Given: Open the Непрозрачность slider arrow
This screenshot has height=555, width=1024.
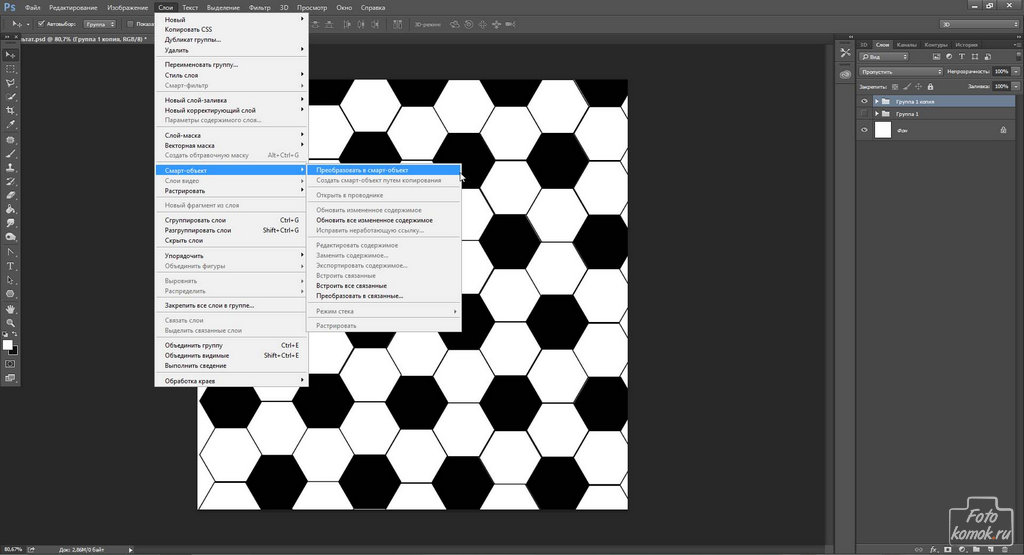Looking at the screenshot, I should pos(1016,71).
